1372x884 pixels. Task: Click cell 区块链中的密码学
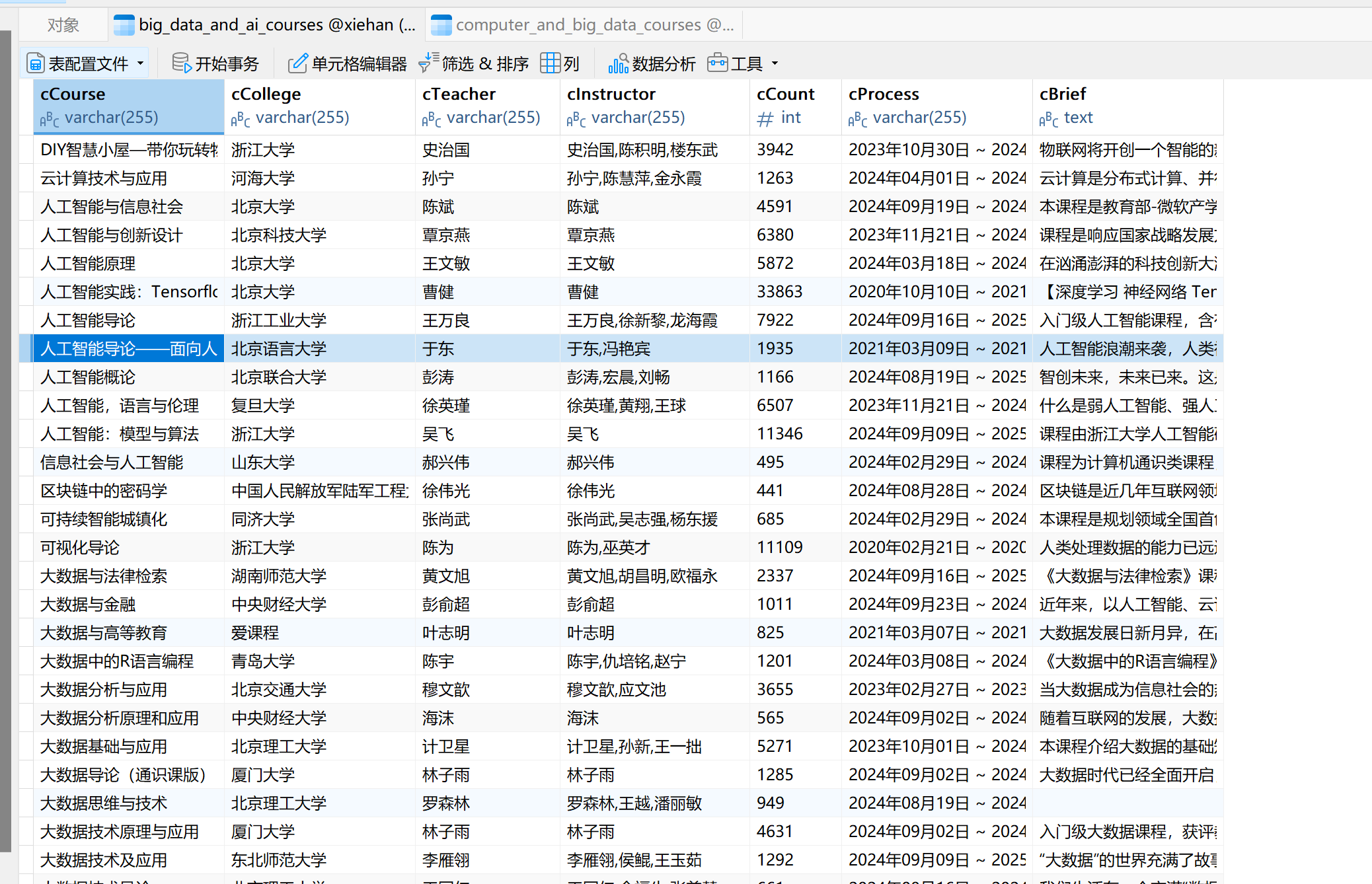click(129, 491)
